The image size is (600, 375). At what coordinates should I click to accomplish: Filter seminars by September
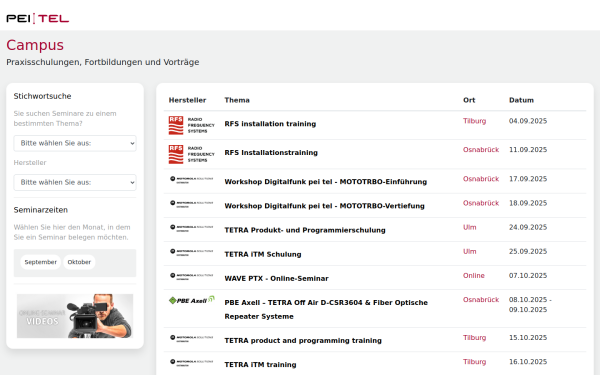tap(41, 262)
